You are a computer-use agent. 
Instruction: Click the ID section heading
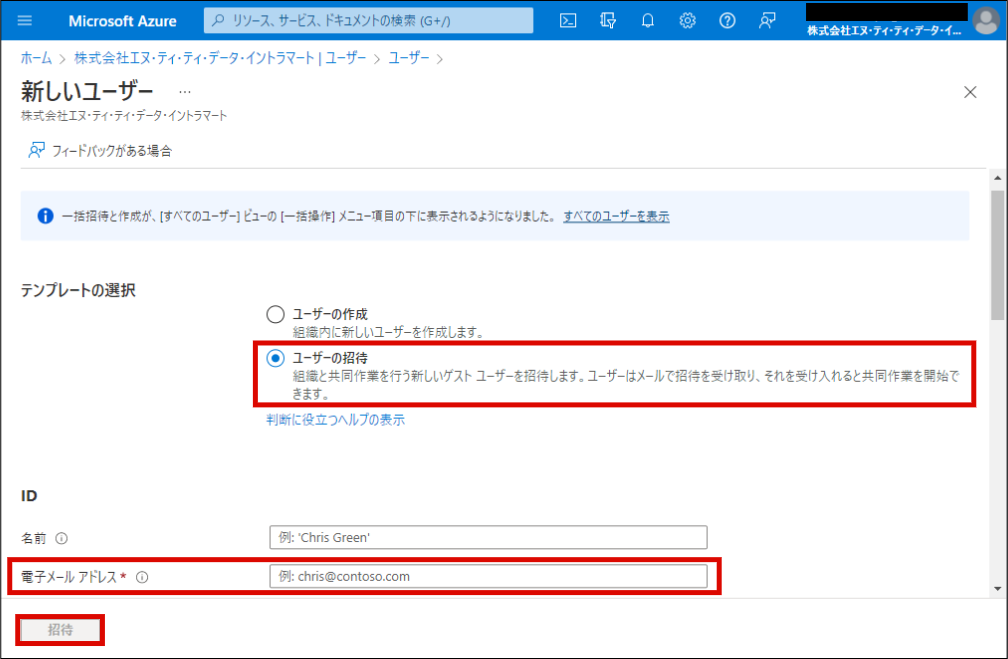[29, 496]
